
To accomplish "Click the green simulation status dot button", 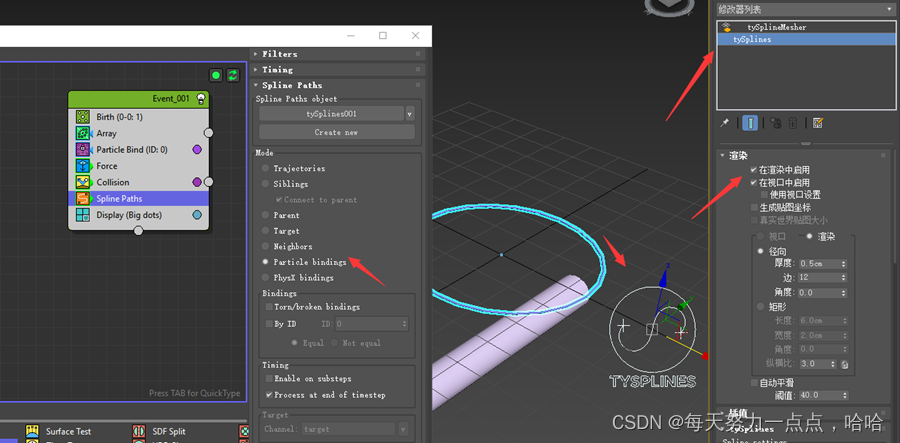I will (216, 75).
